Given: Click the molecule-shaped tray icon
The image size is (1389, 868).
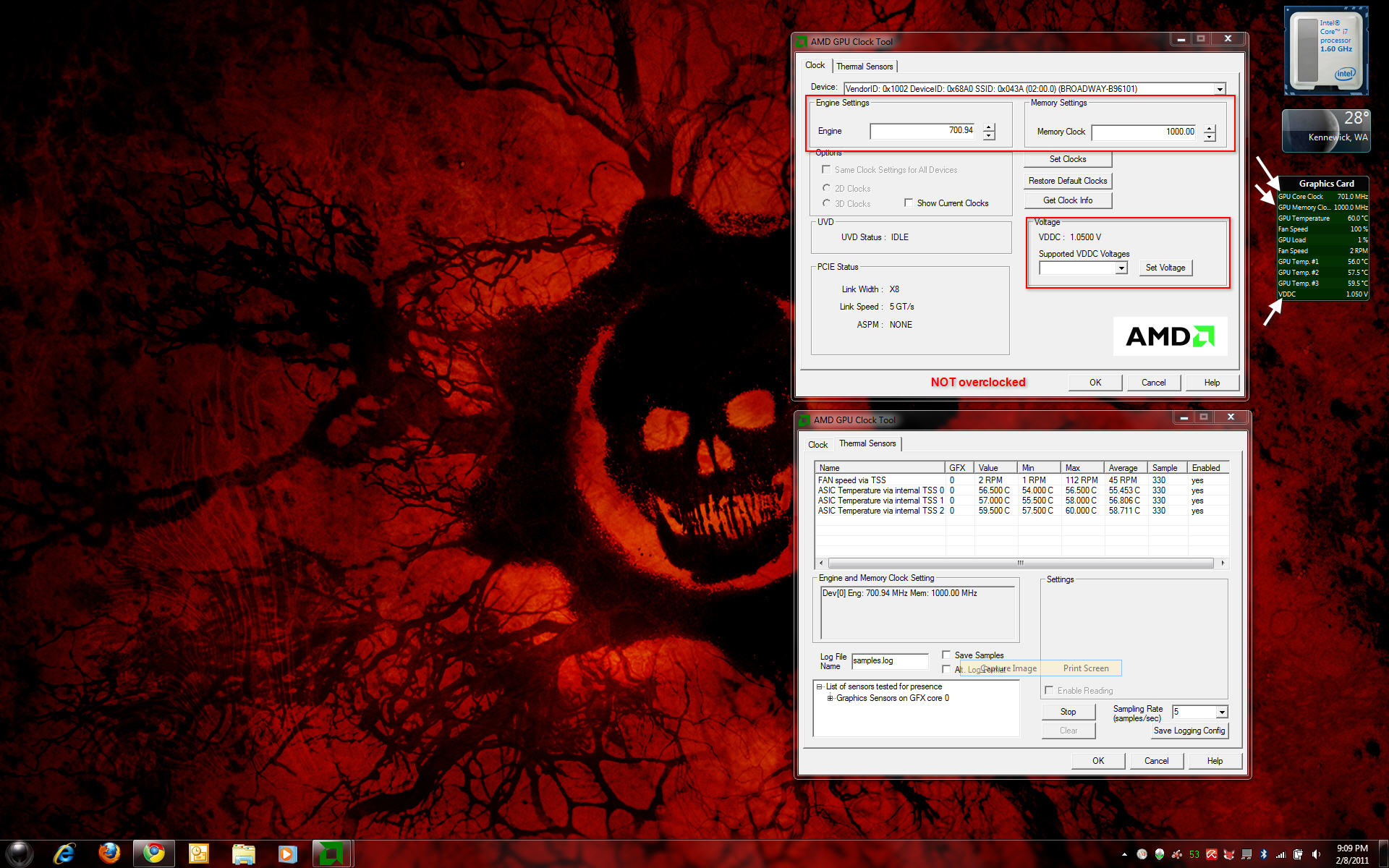Looking at the screenshot, I should 1177,854.
